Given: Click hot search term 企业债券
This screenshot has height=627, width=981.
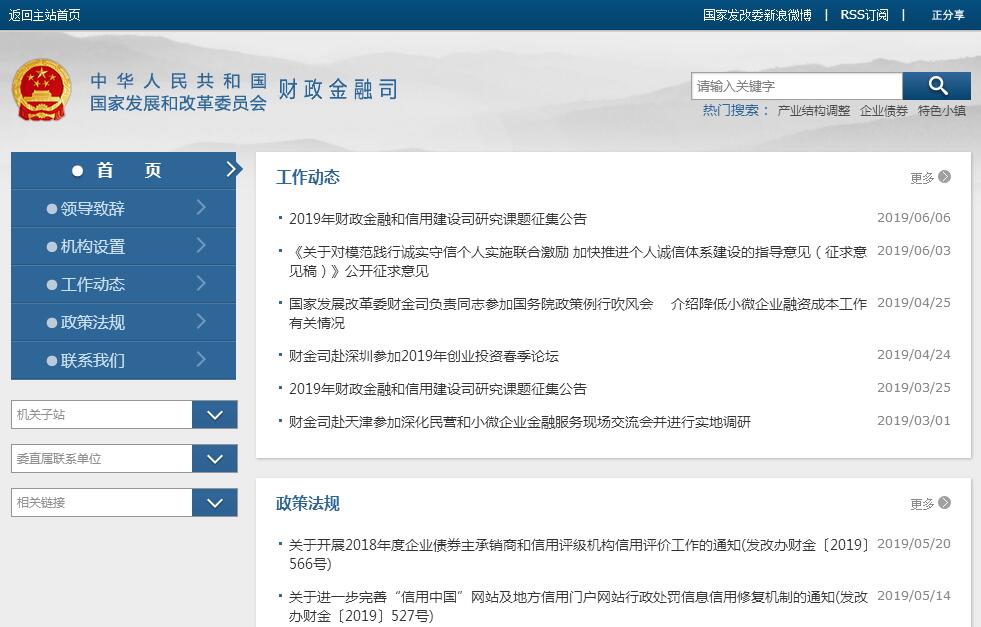Looking at the screenshot, I should 883,111.
